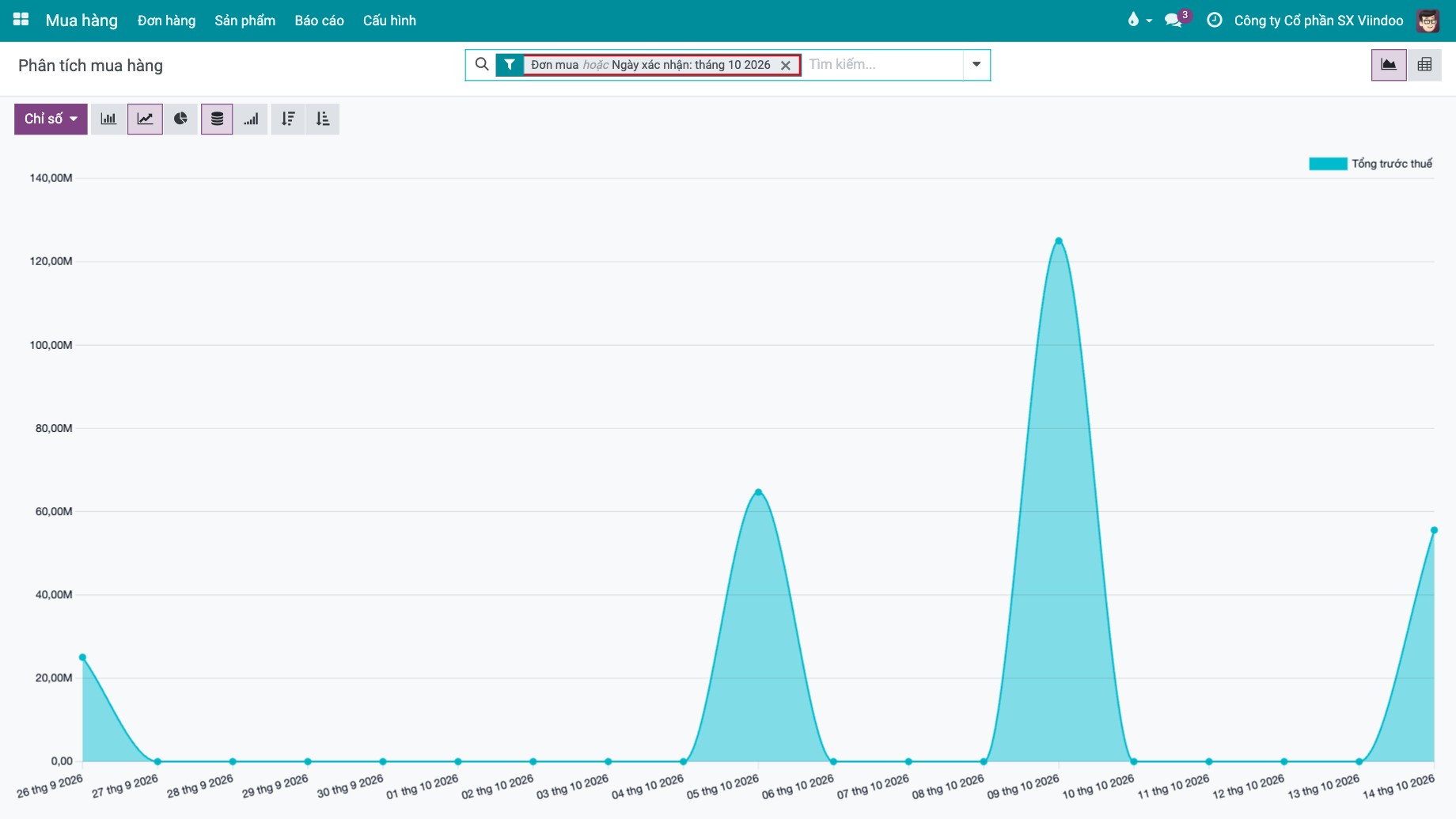Click the filter funnel icon in search

[510, 65]
